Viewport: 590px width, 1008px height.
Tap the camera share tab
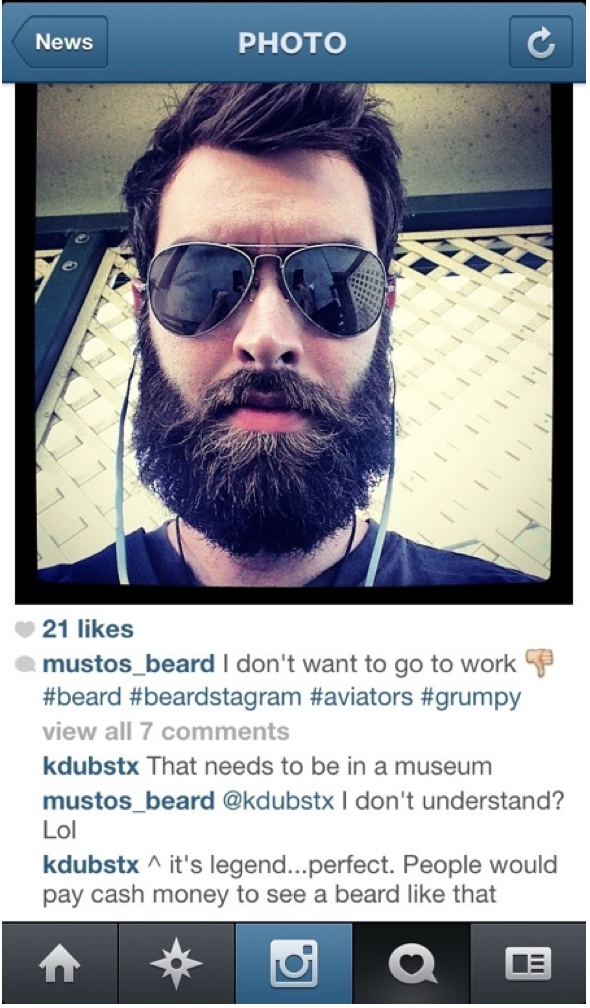[x=294, y=964]
